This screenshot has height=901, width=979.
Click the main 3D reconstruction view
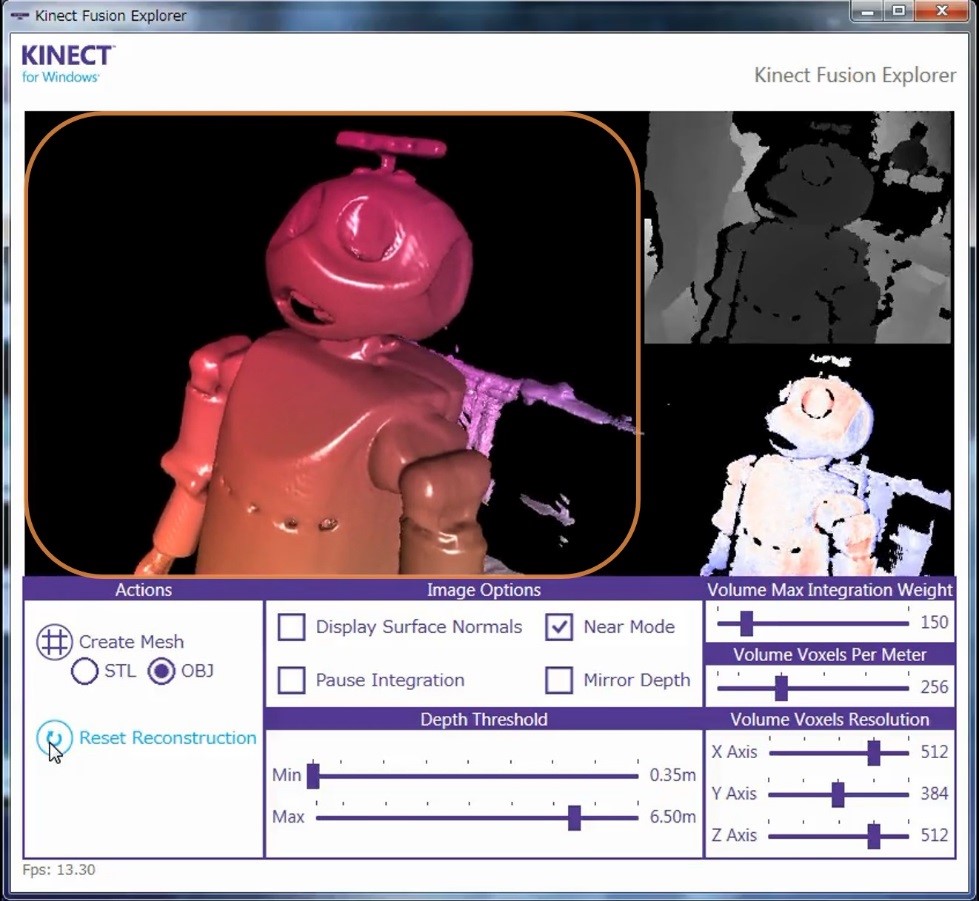[332, 343]
